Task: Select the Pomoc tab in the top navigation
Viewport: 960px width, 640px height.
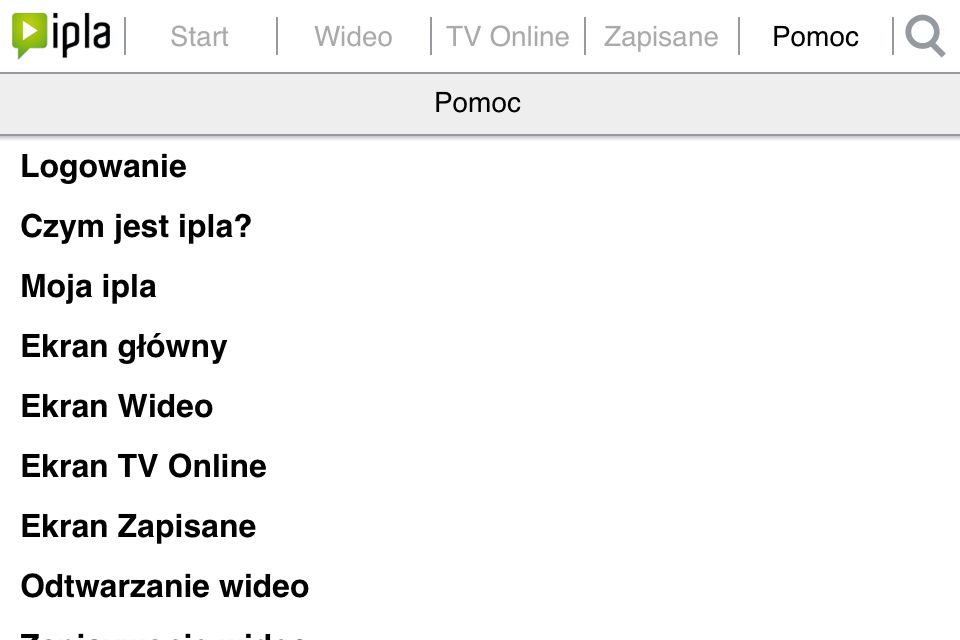Action: pyautogui.click(x=816, y=36)
